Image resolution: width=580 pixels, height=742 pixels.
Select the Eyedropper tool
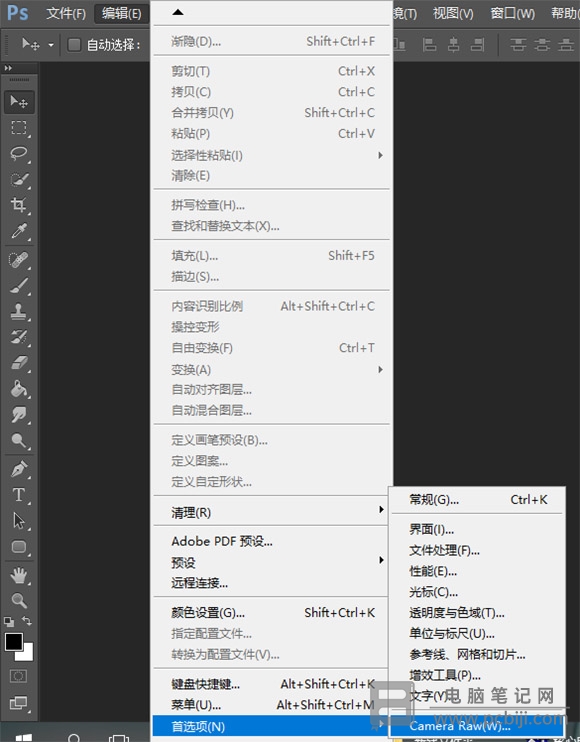19,230
